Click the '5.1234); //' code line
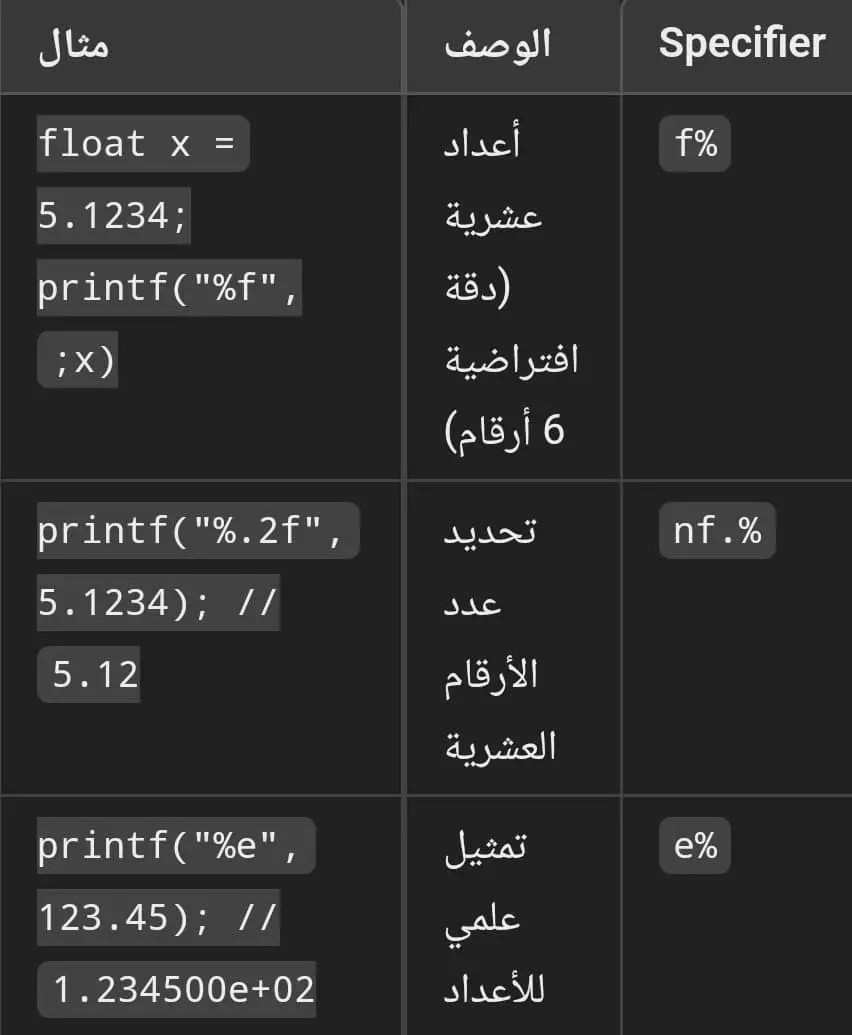Image resolution: width=852 pixels, height=1035 pixels. point(158,602)
